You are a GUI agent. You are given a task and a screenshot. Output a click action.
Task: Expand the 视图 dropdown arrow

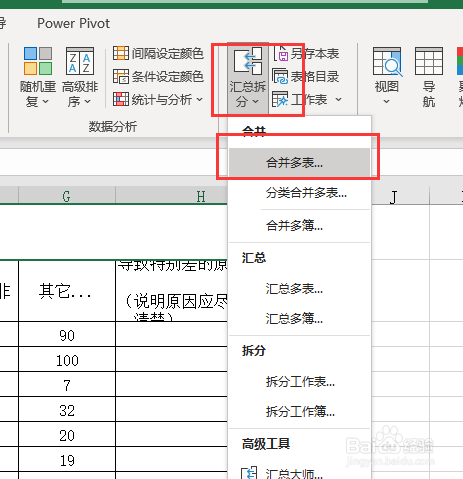pos(386,101)
